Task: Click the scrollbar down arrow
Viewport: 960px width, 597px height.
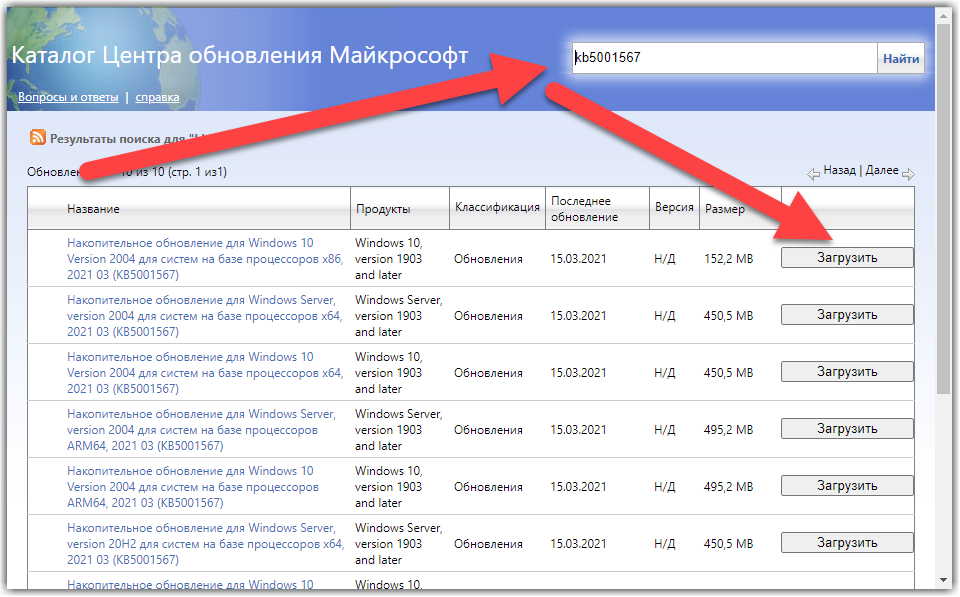Action: [944, 578]
